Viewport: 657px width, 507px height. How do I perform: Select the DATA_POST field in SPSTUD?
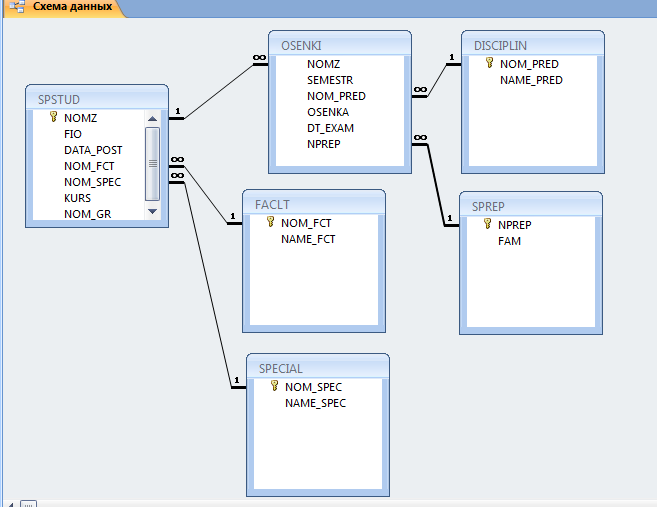tap(93, 150)
